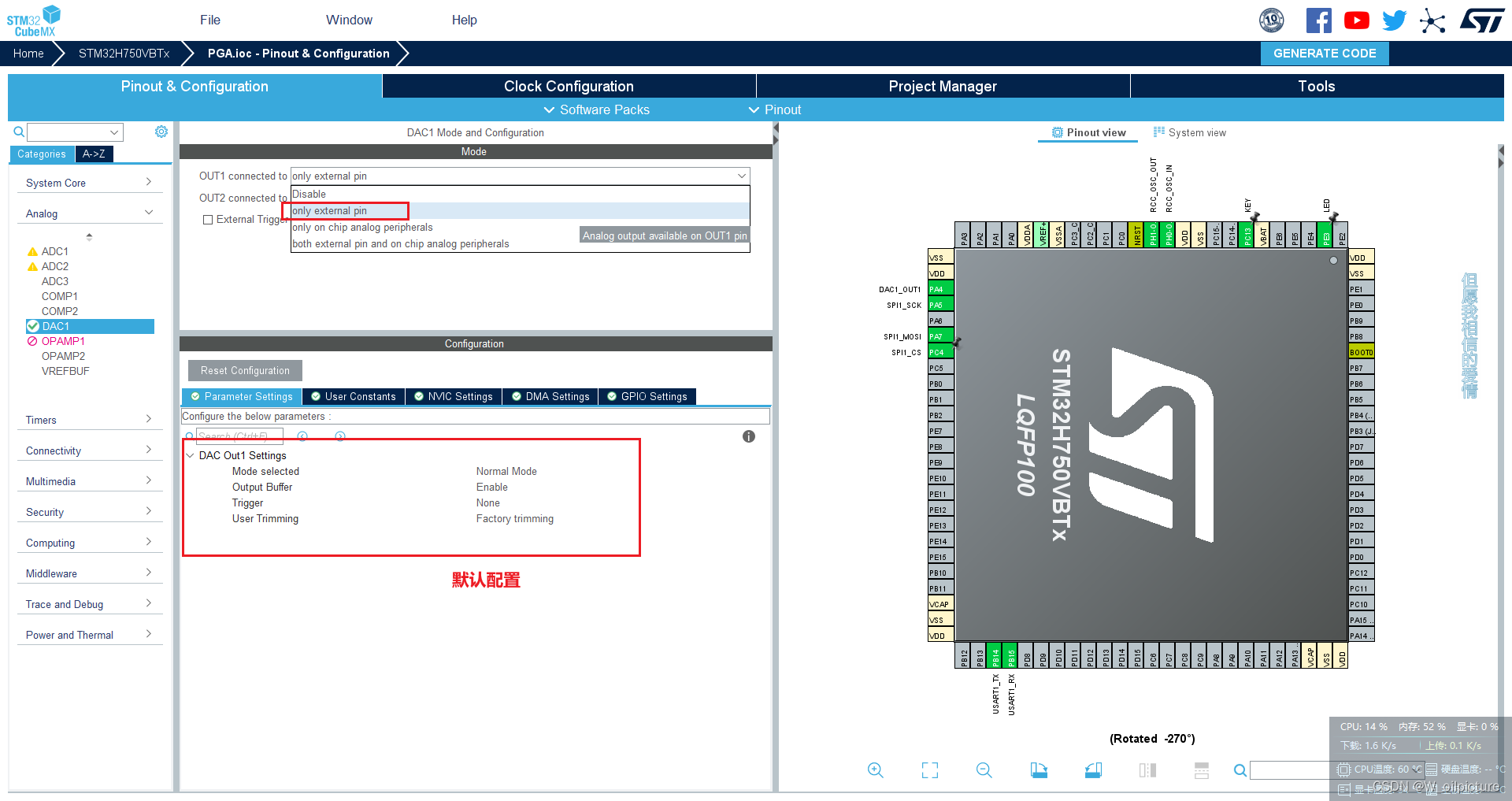The width and height of the screenshot is (1512, 801).
Task: Click the DAC1 green check icon
Action: [x=33, y=326]
